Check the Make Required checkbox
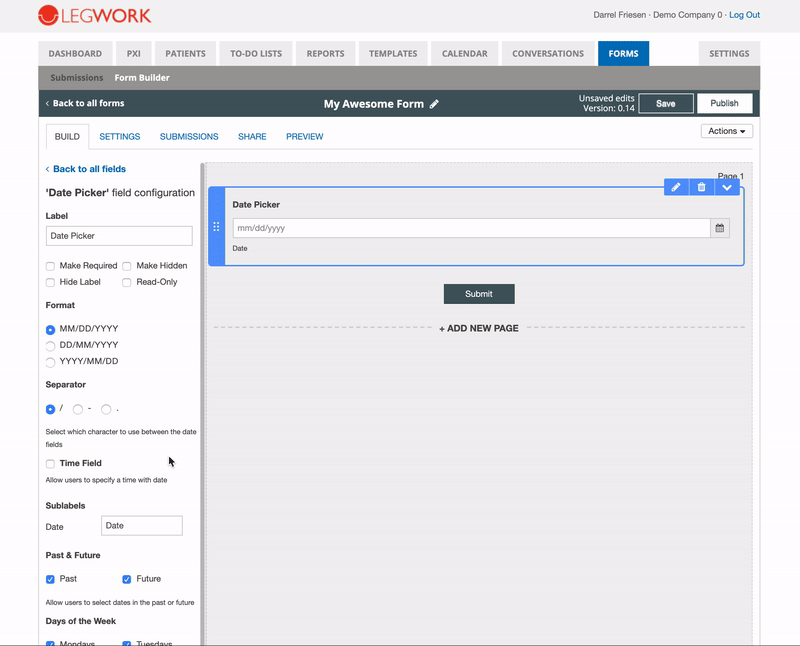 [50, 266]
